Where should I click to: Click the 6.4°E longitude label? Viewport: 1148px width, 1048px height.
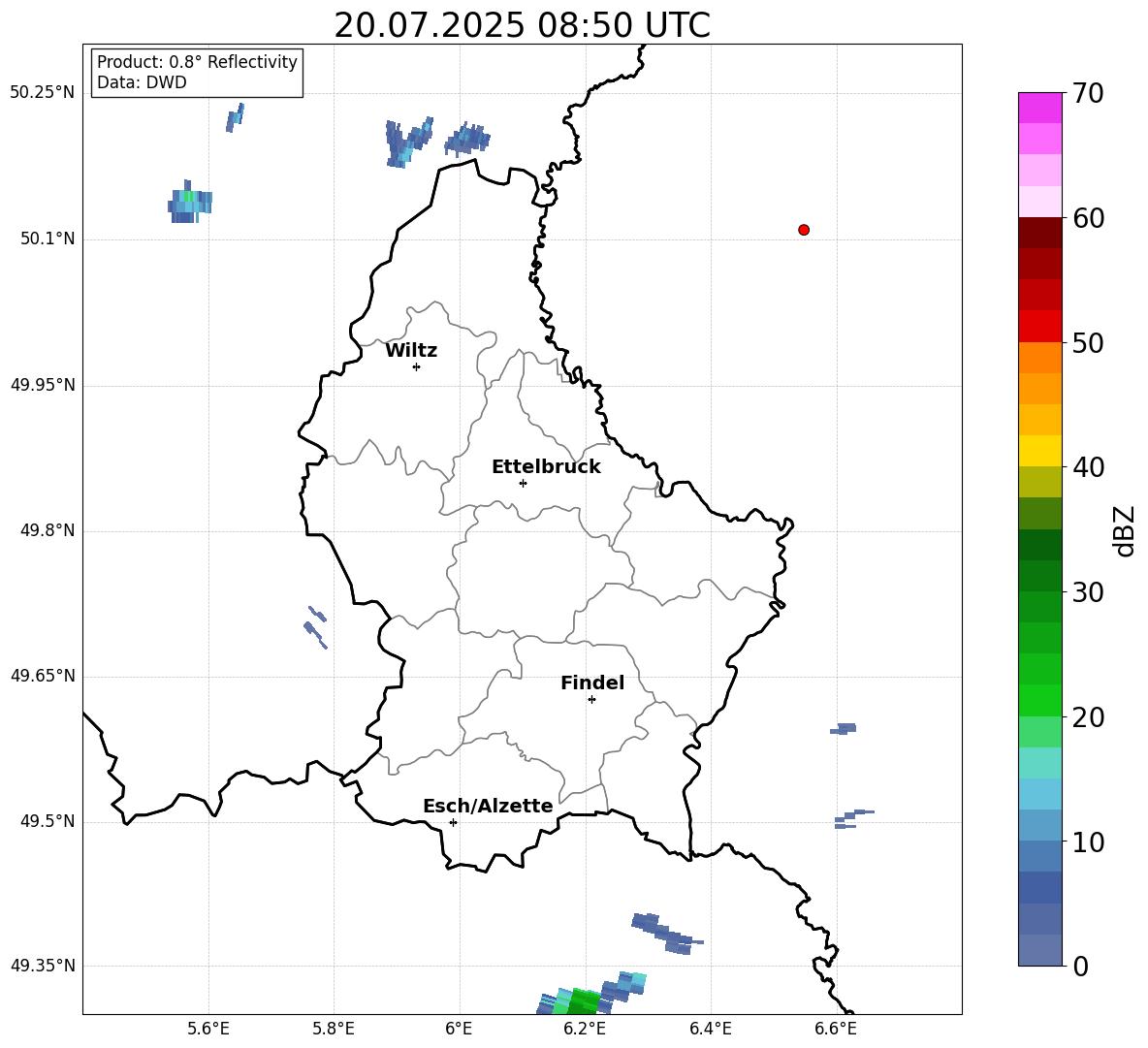(x=710, y=1029)
